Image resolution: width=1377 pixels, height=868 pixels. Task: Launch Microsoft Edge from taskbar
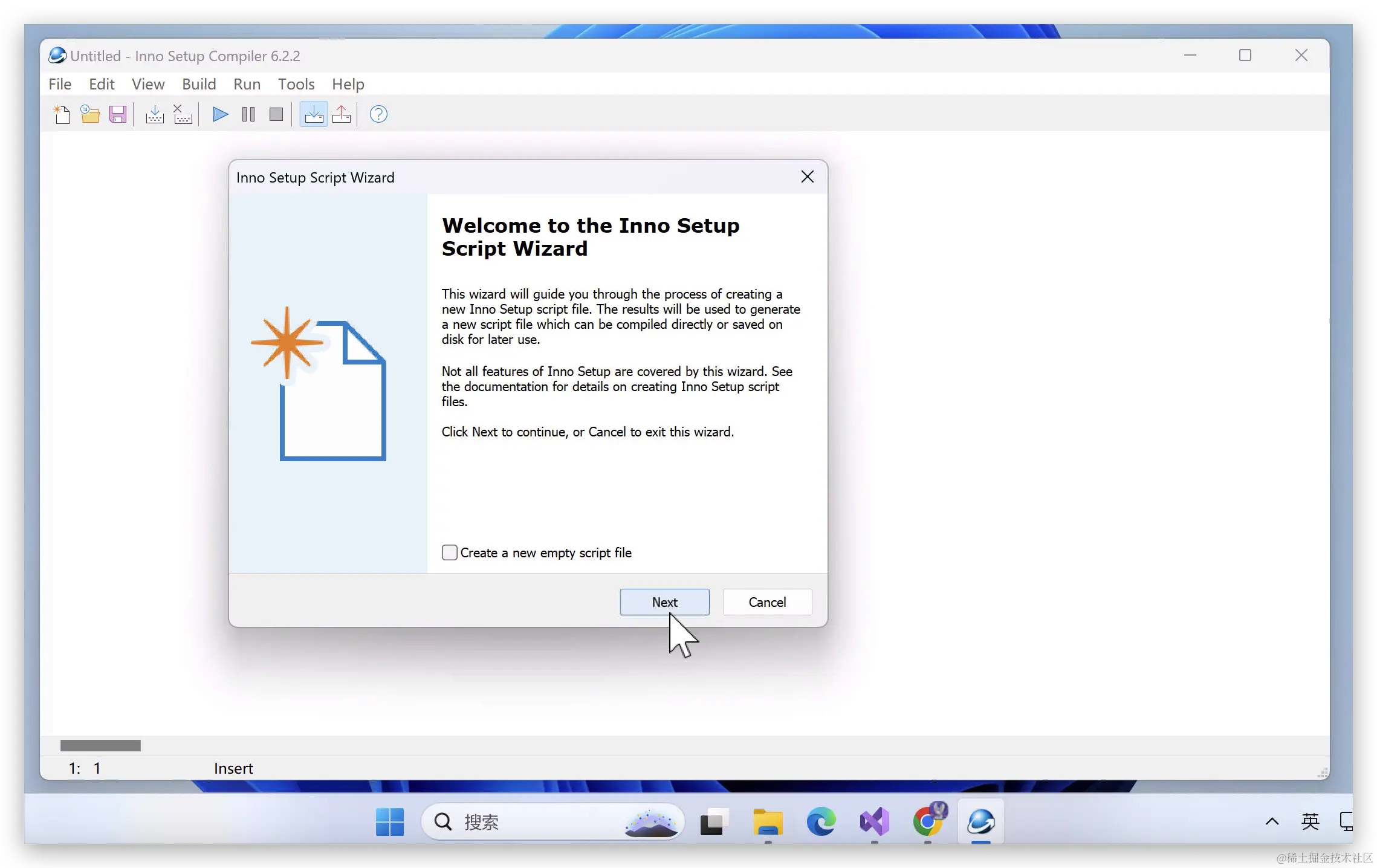(x=821, y=822)
